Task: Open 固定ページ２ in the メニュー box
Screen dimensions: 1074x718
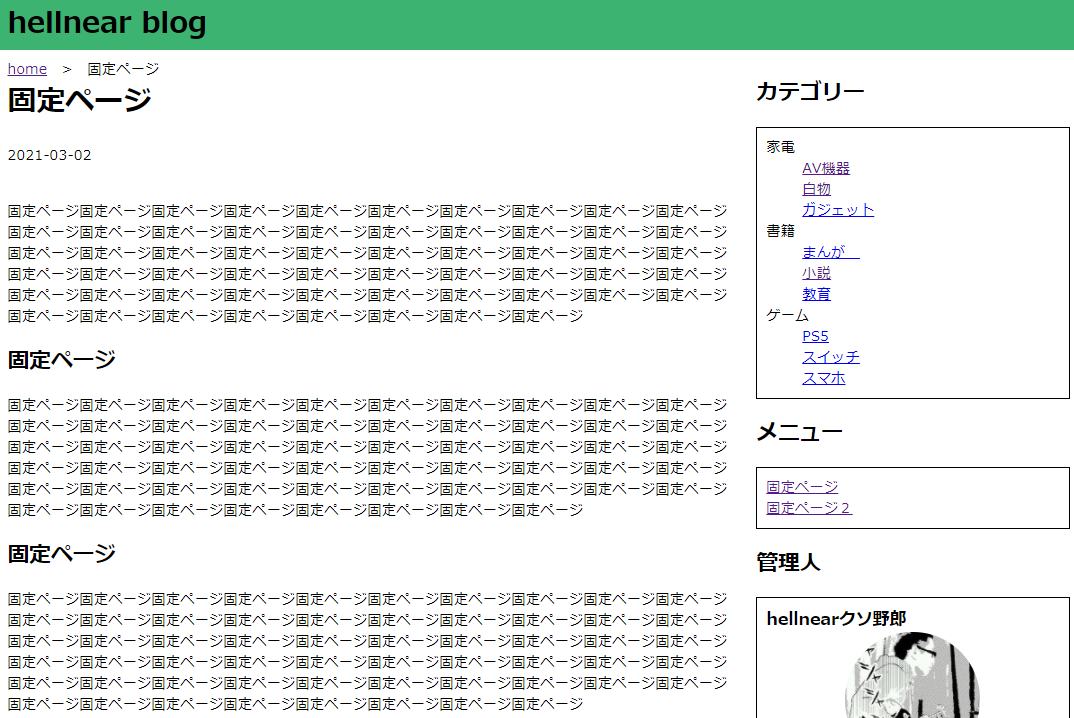Action: (808, 508)
